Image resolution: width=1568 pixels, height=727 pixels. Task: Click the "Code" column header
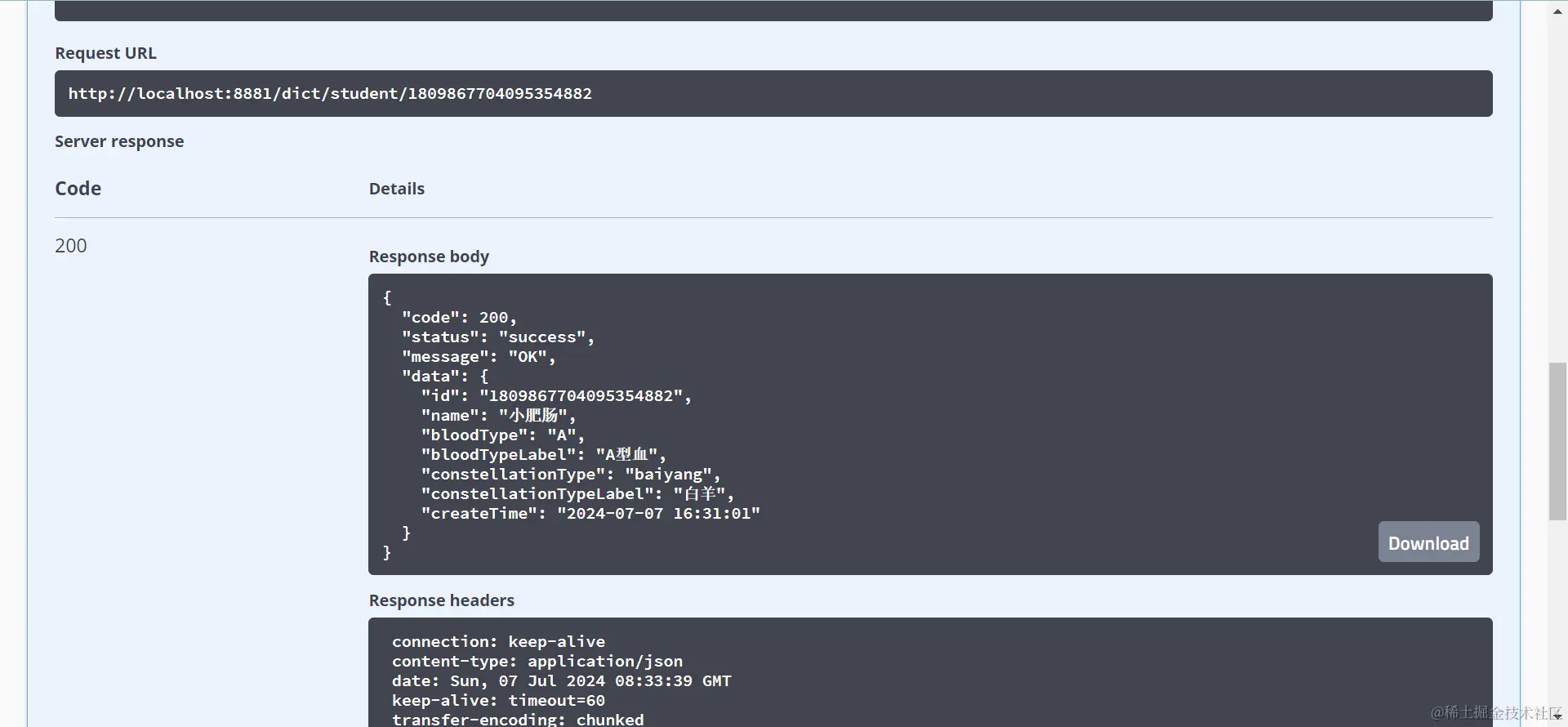(x=78, y=189)
